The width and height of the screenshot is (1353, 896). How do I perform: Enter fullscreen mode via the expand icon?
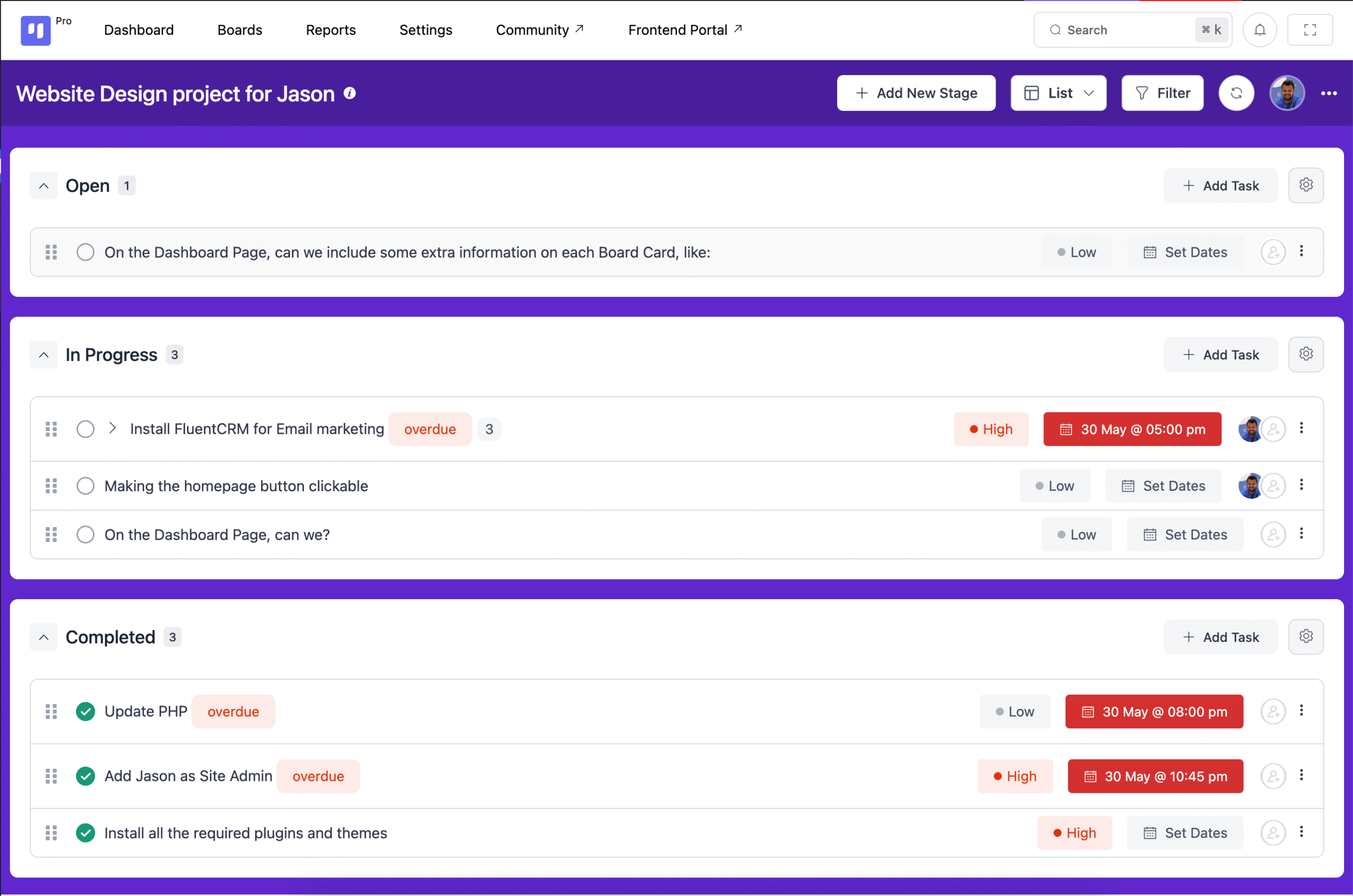coord(1310,30)
